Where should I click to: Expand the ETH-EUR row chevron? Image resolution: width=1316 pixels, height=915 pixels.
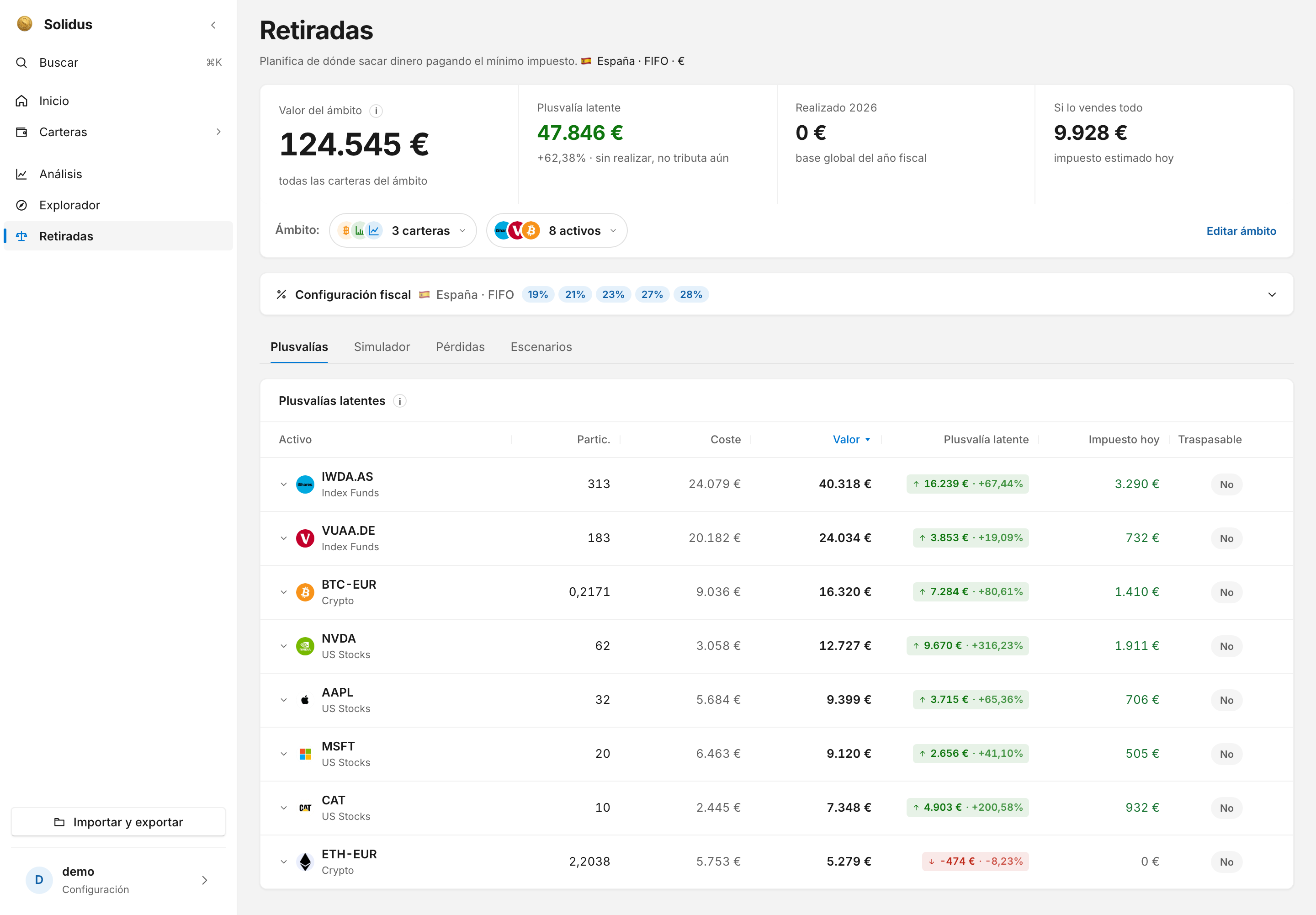pyautogui.click(x=284, y=862)
